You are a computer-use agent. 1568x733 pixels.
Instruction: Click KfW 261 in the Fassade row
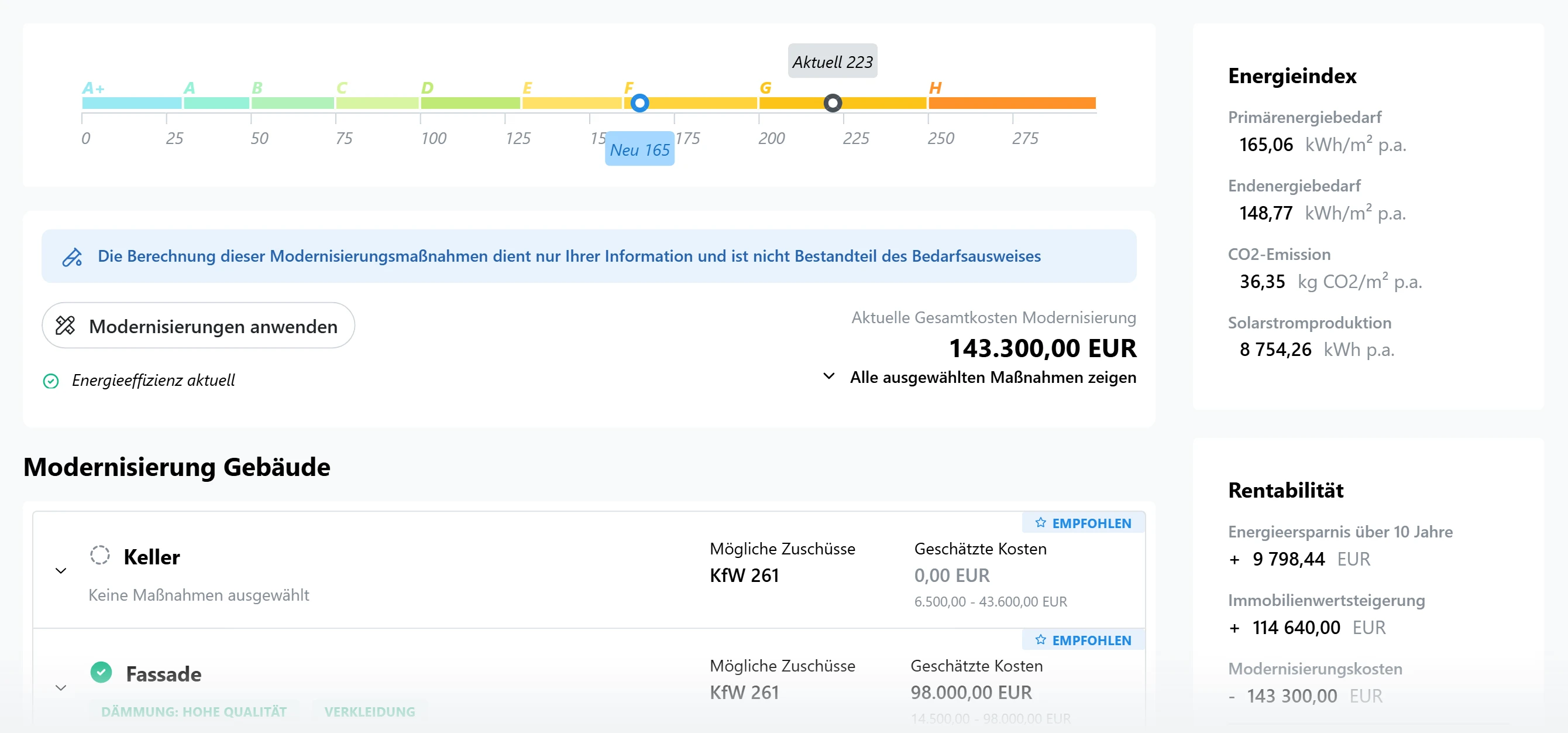[744, 692]
